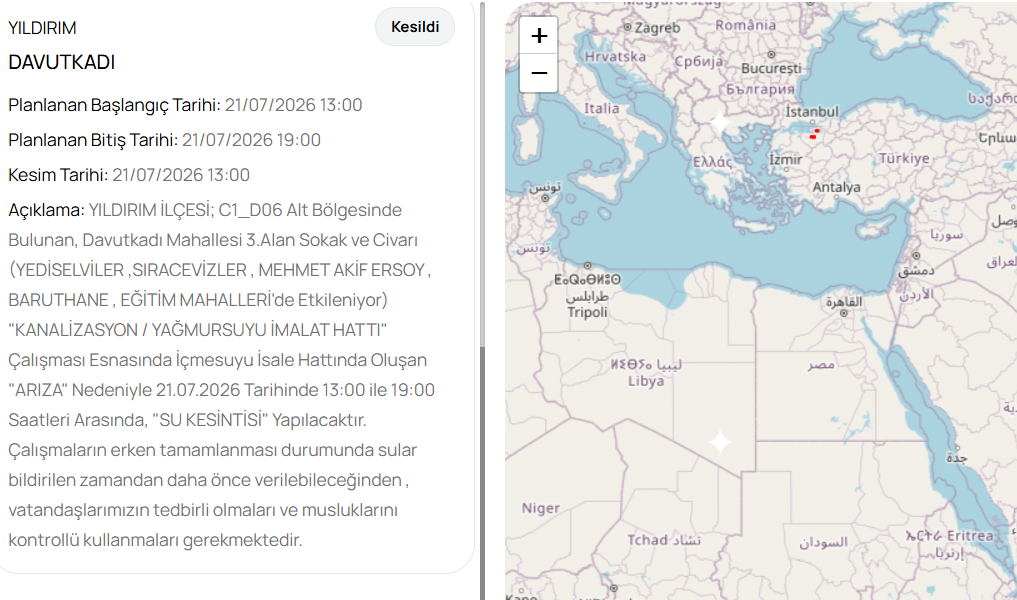The width and height of the screenshot is (1017, 600).
Task: Click the Kesildi status badge
Action: pos(415,27)
